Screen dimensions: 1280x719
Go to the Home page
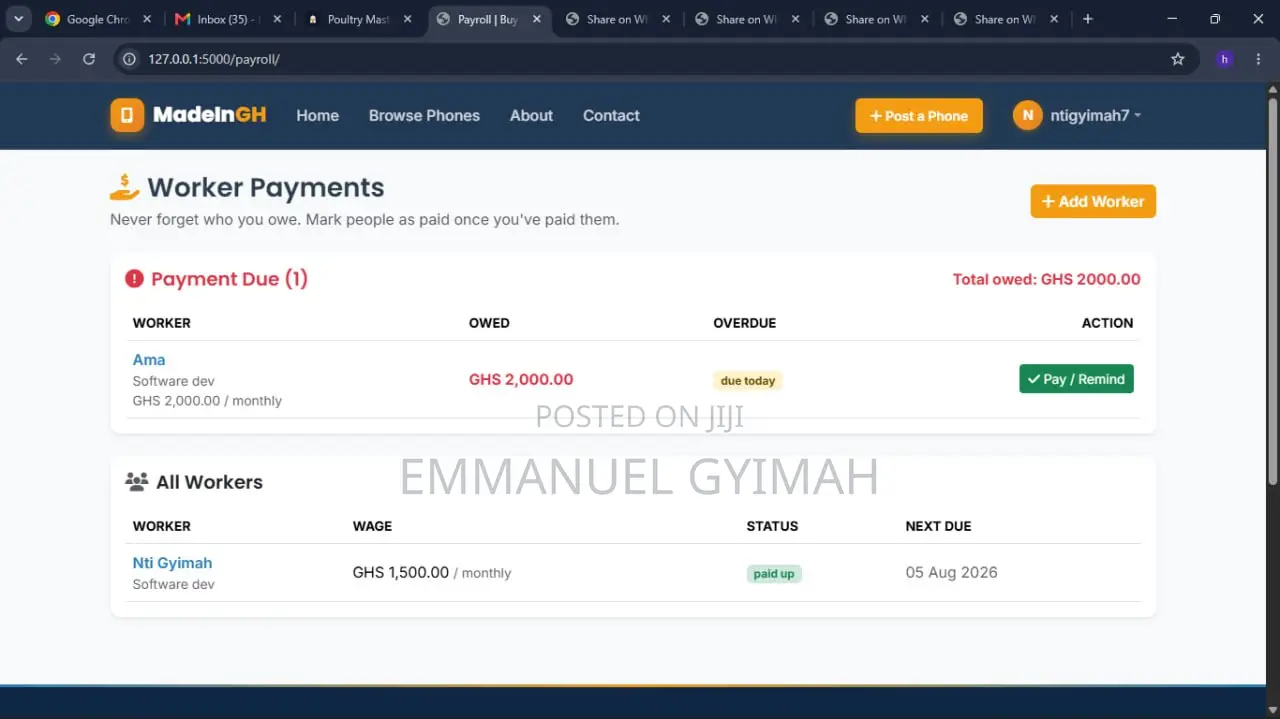317,115
